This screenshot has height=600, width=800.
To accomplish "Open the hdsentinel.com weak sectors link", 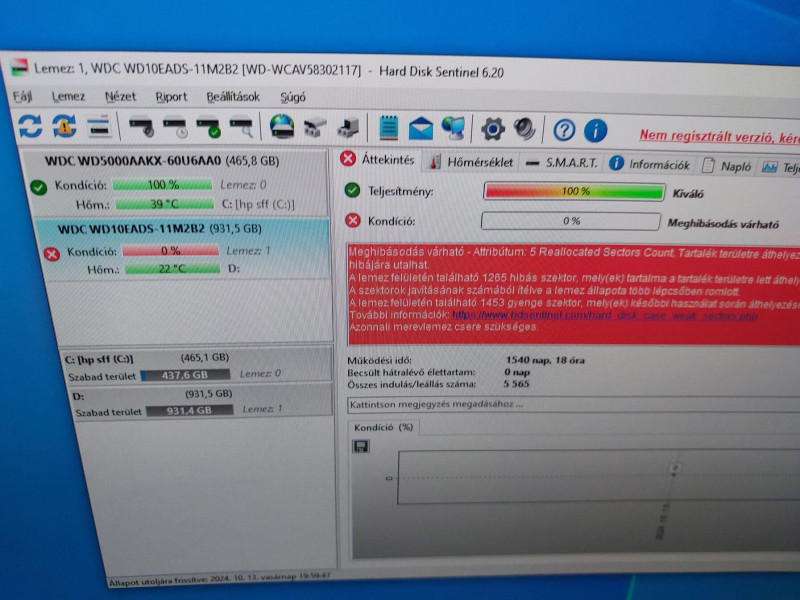I will coord(605,315).
